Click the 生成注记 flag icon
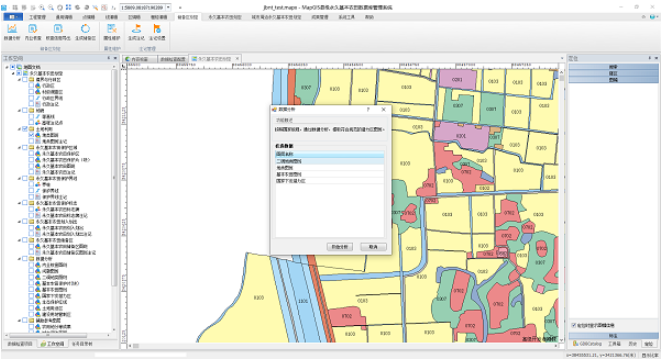The width and height of the screenshot is (663, 362). coord(136,28)
